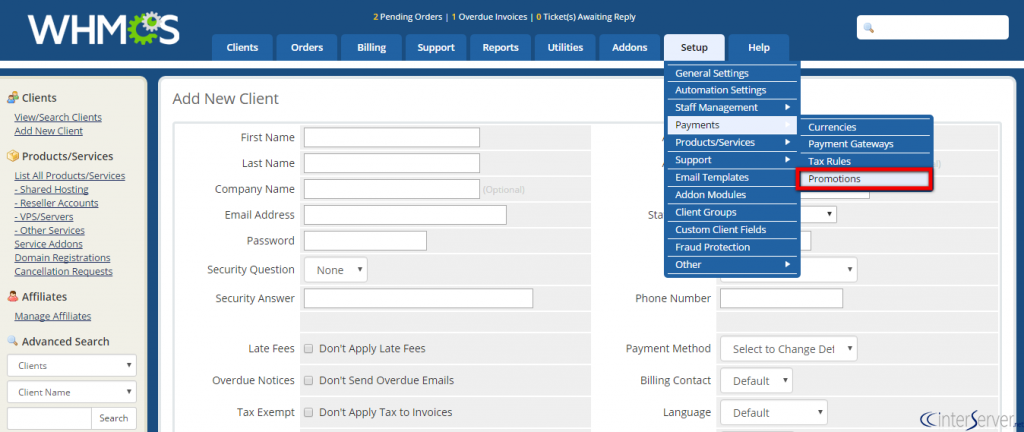The height and width of the screenshot is (432, 1024).
Task: Open the Help navigation tab
Action: (759, 48)
